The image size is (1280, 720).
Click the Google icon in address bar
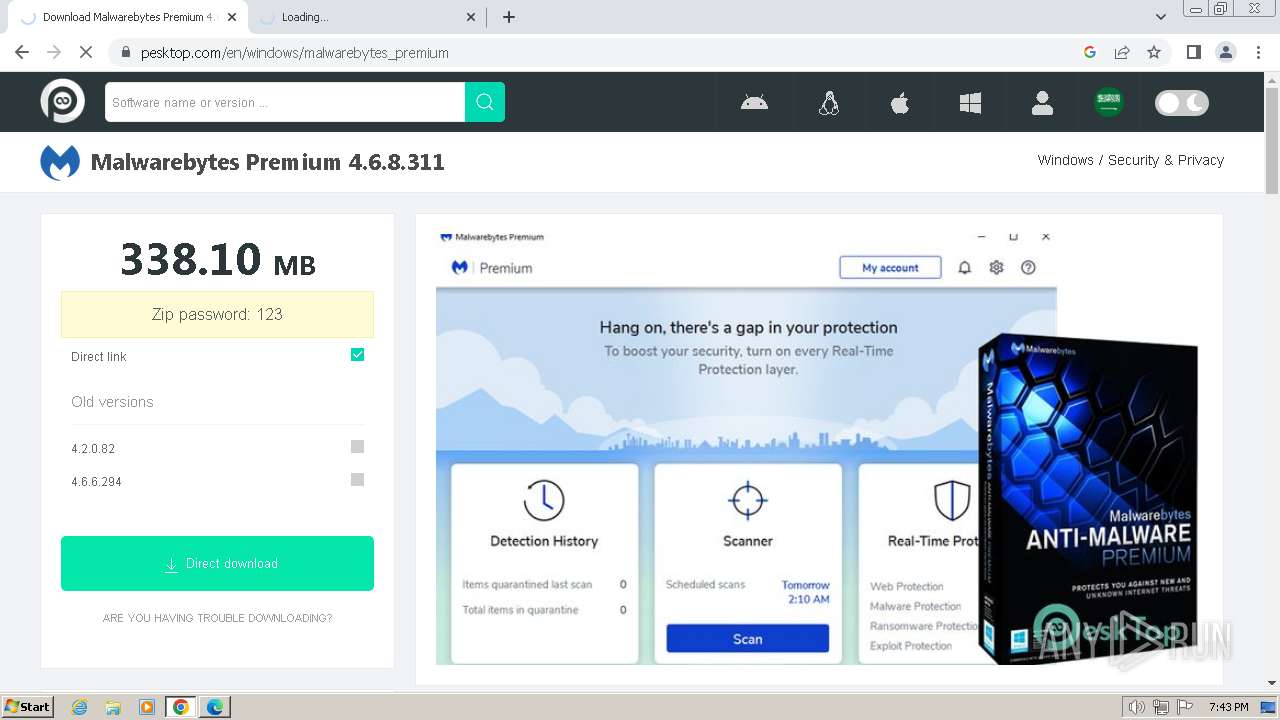[1090, 52]
